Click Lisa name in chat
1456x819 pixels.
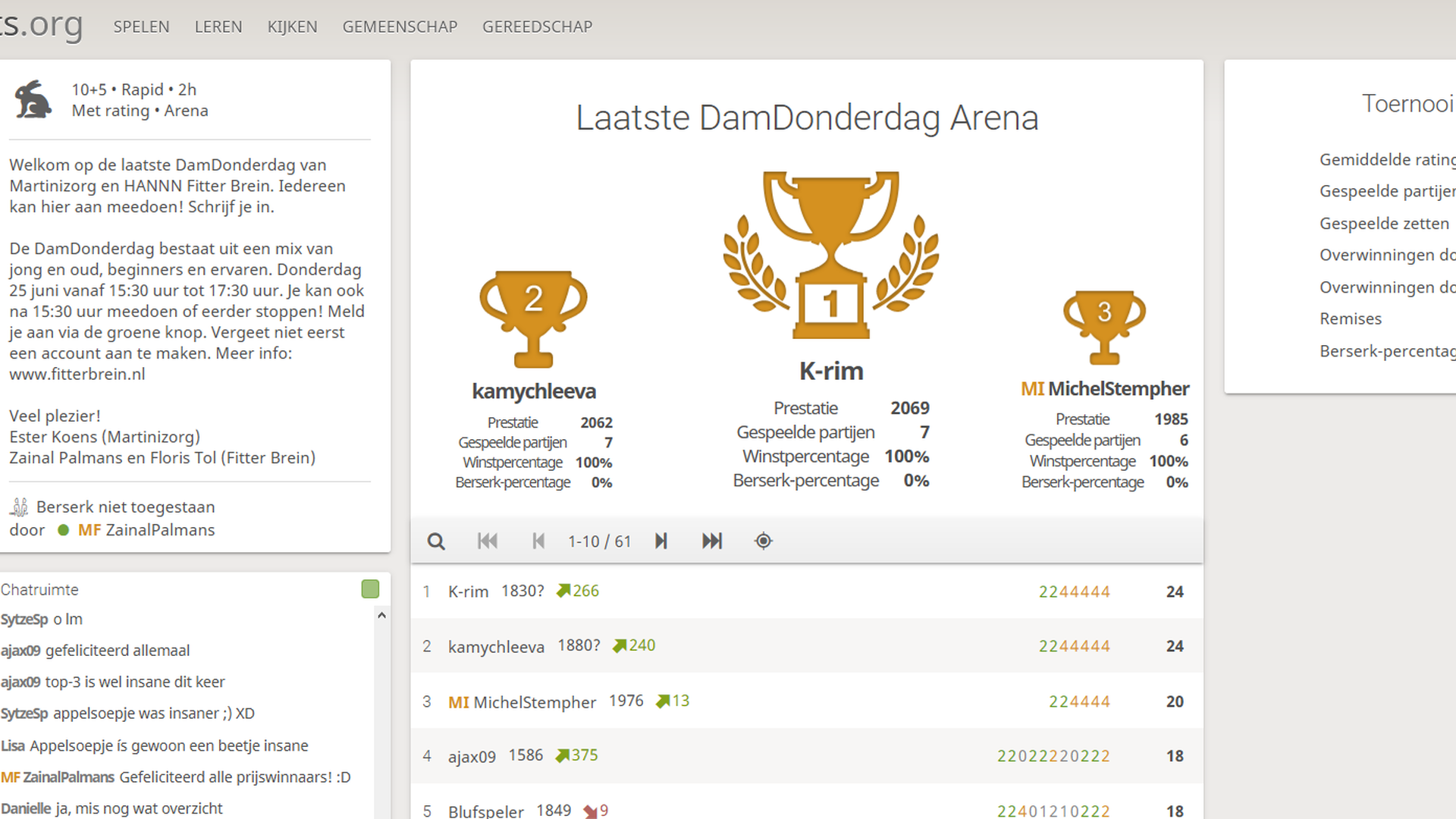pyautogui.click(x=13, y=746)
